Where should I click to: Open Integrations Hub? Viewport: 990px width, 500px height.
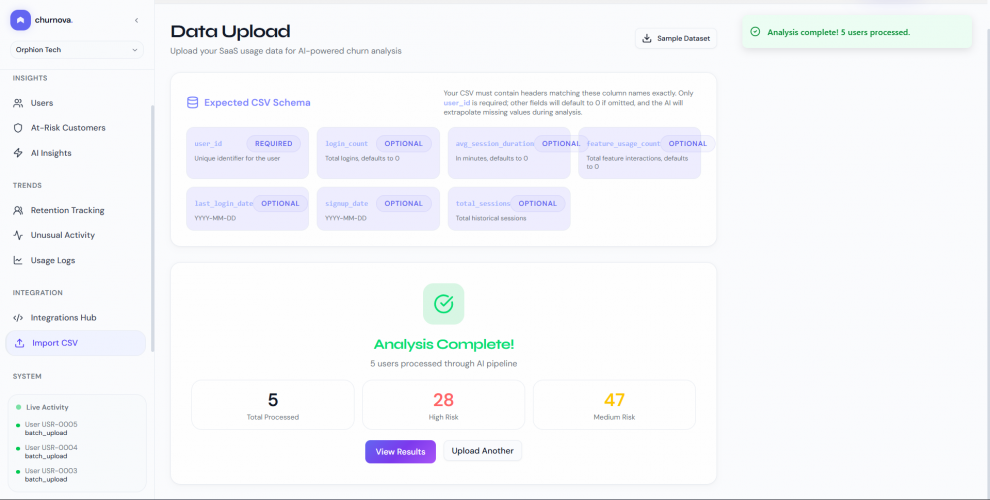click(x=76, y=318)
